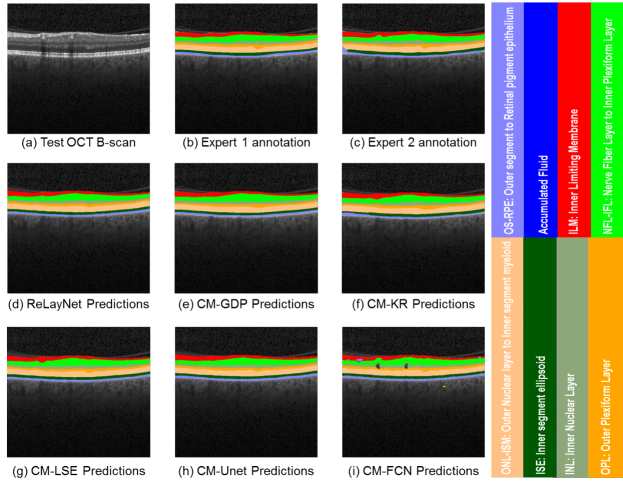Pick the lavender OS-RPE legend swatch
Image resolution: width=623 pixels, height=486 pixels.
[x=508, y=120]
